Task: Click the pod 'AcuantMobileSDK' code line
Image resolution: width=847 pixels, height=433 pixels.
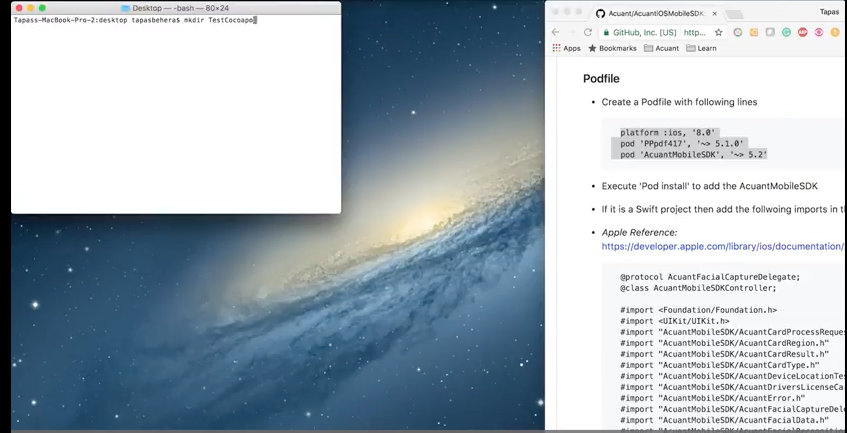Action: (x=694, y=154)
